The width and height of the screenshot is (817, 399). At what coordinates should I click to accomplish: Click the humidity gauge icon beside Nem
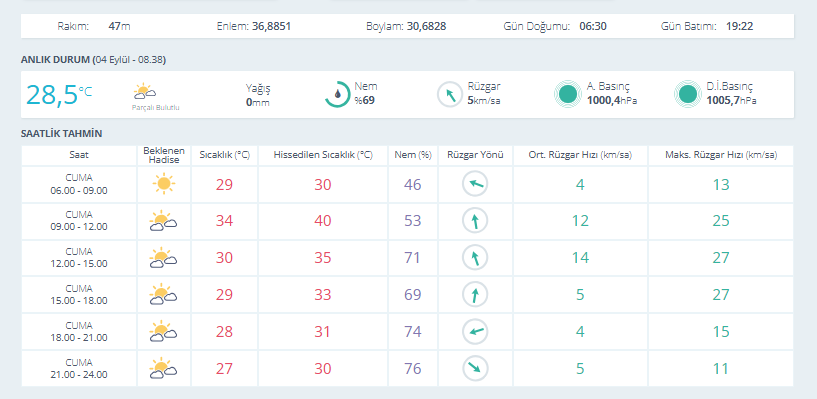point(338,94)
